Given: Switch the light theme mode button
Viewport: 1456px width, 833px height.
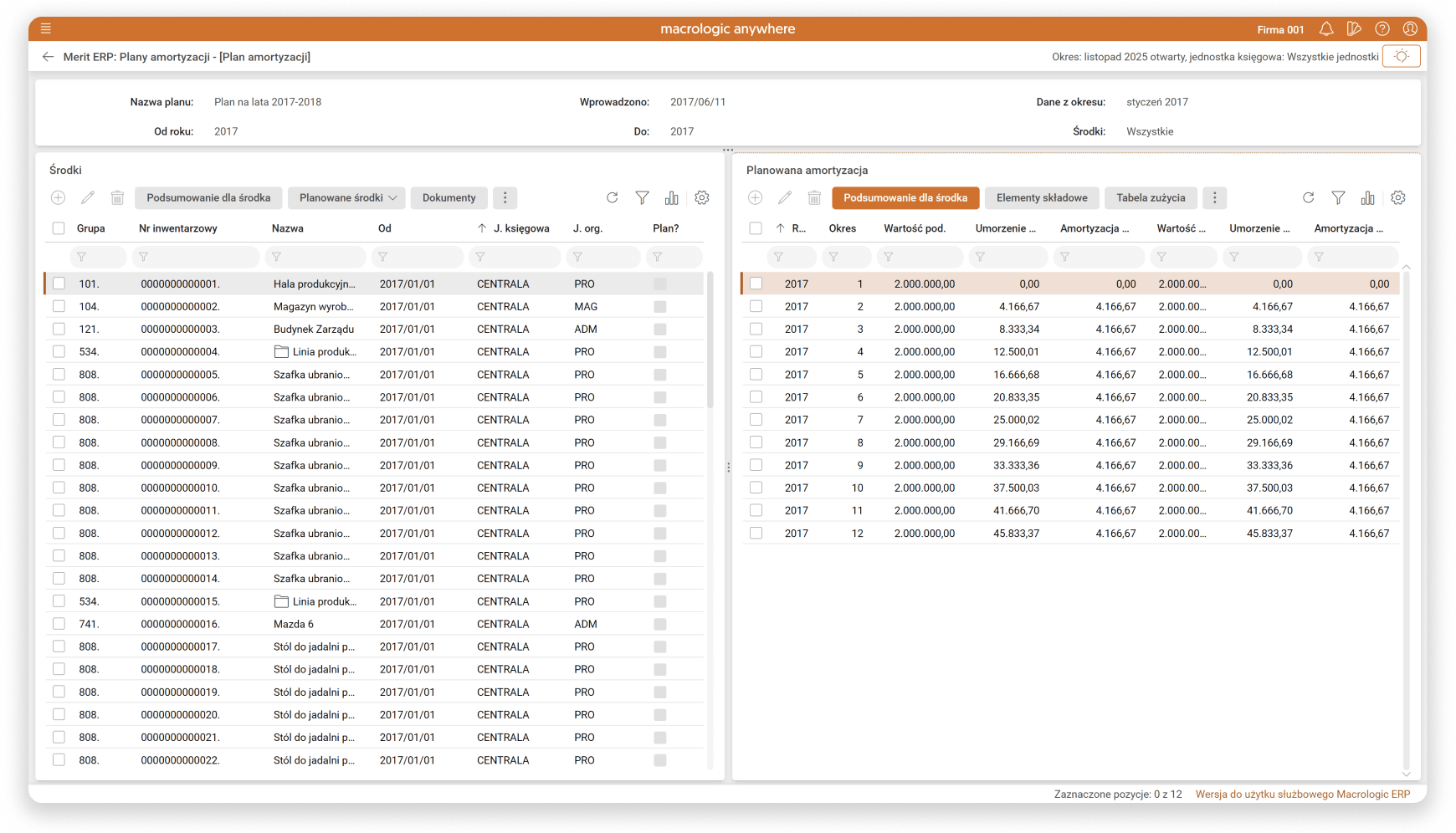Looking at the screenshot, I should (x=1402, y=57).
